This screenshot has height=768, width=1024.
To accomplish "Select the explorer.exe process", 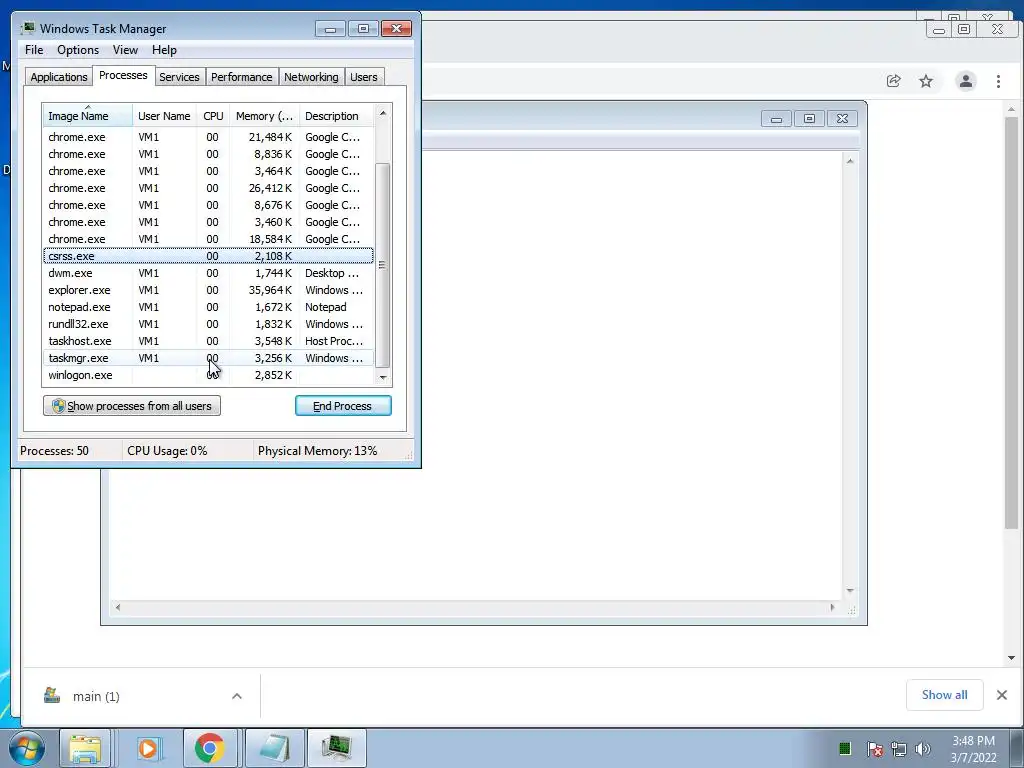I will click(x=208, y=290).
